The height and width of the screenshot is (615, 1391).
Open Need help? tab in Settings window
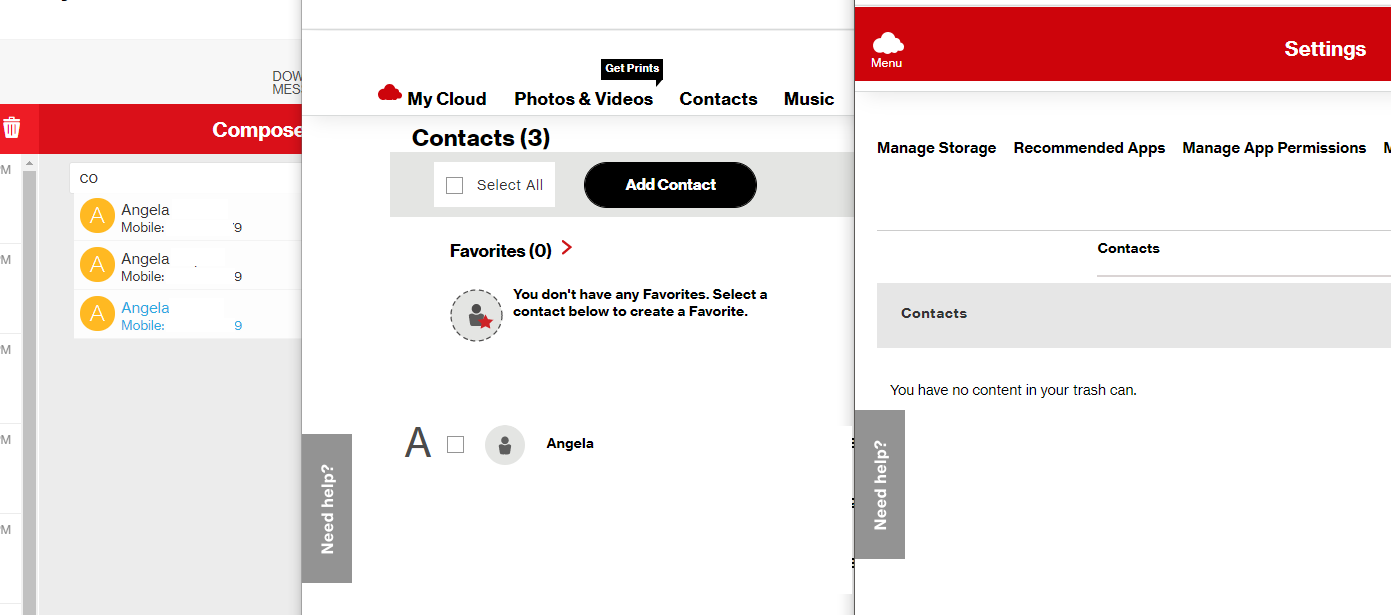(880, 484)
